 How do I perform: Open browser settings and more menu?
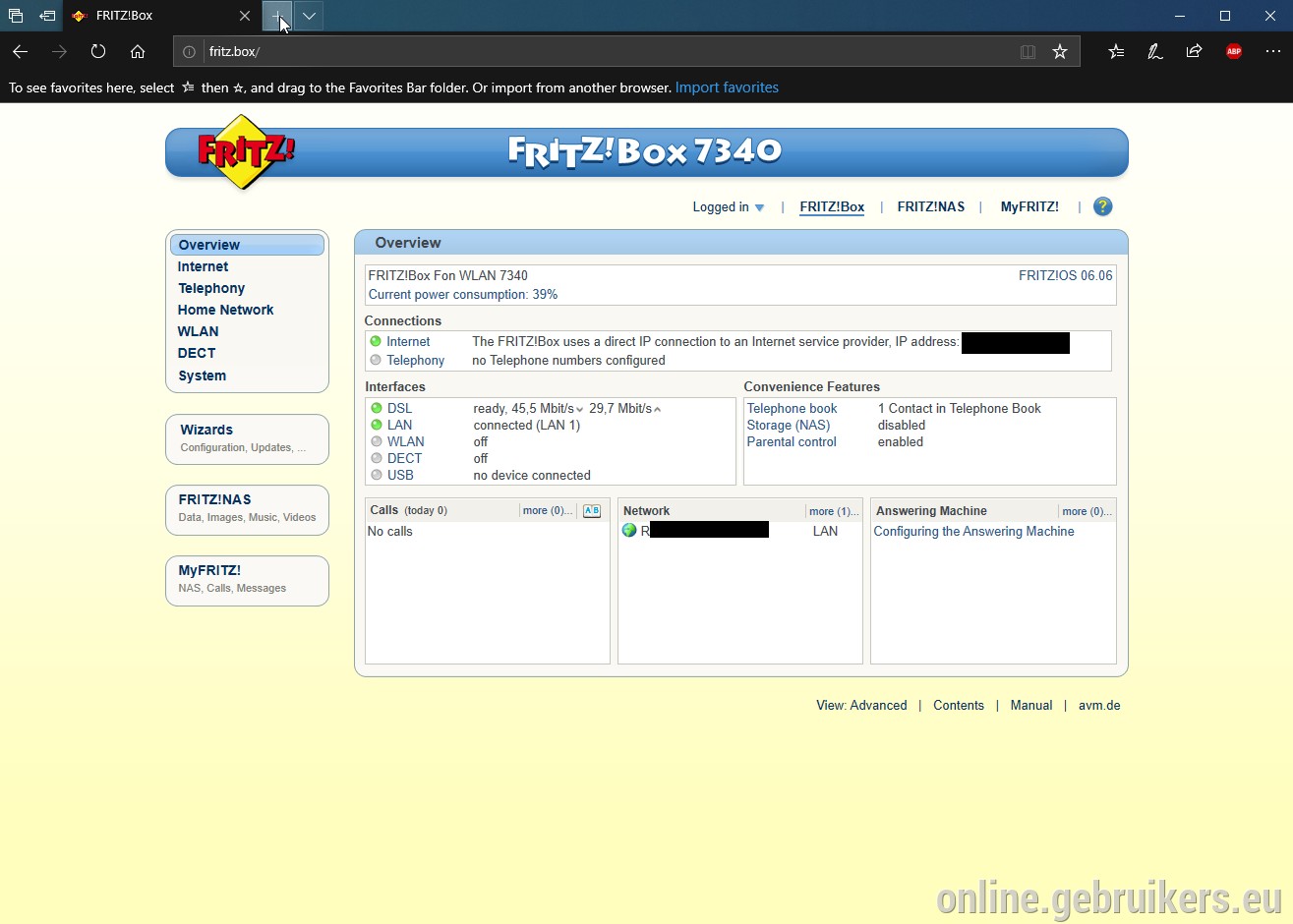[x=1273, y=51]
